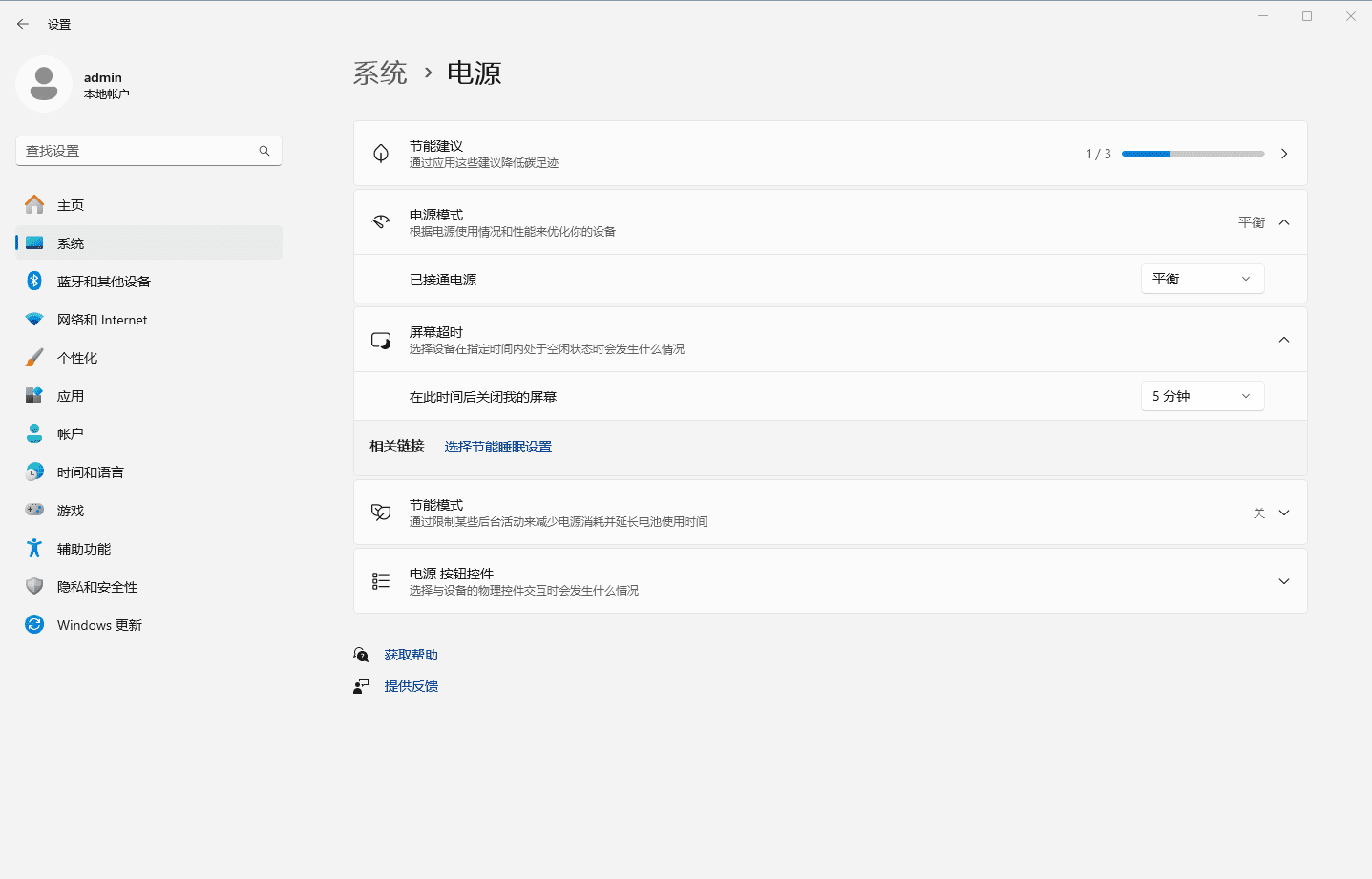Screen dimensions: 1372x879
Task: Click the privacy shield icon
Action: 34,586
